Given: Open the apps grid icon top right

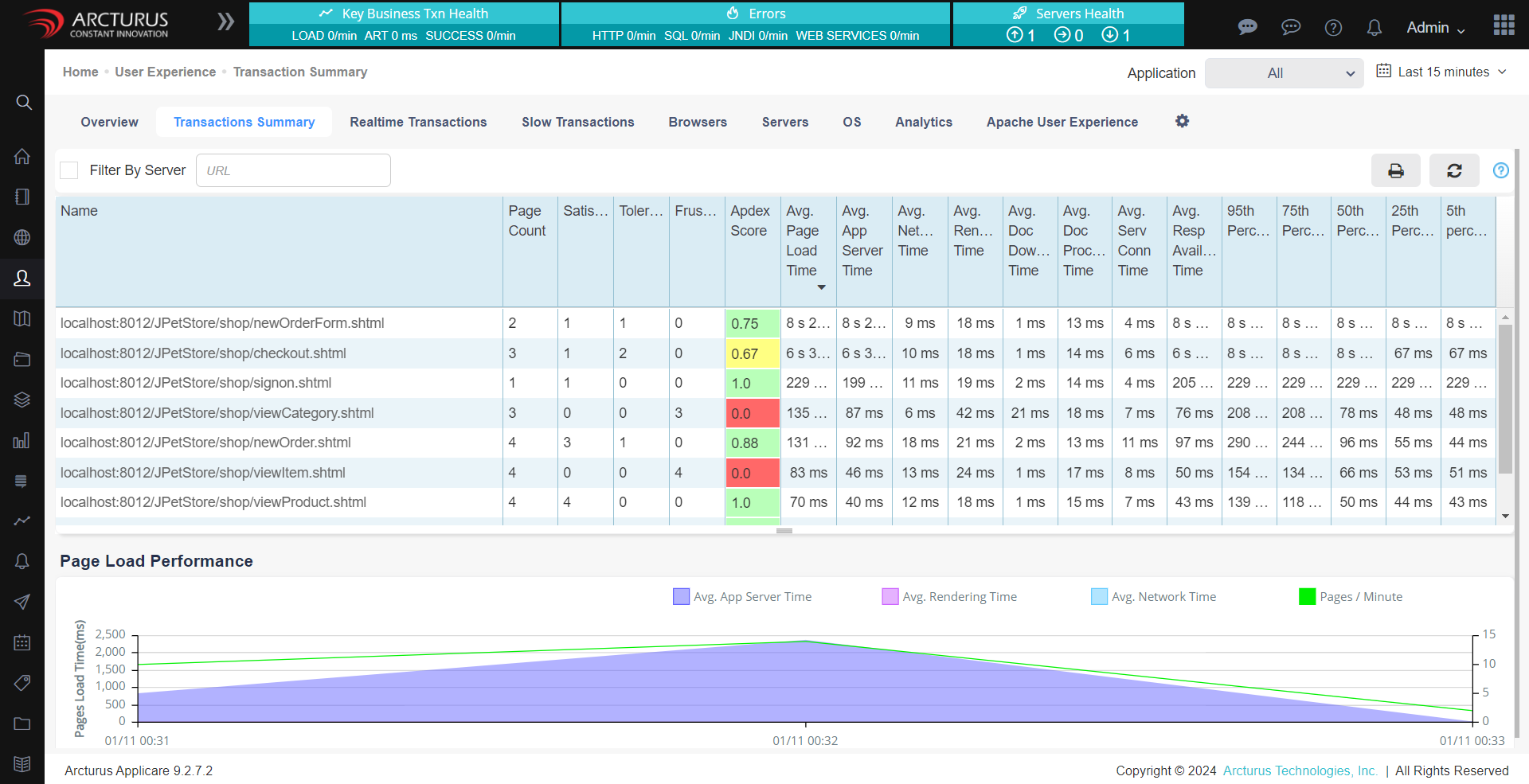Looking at the screenshot, I should [x=1504, y=25].
